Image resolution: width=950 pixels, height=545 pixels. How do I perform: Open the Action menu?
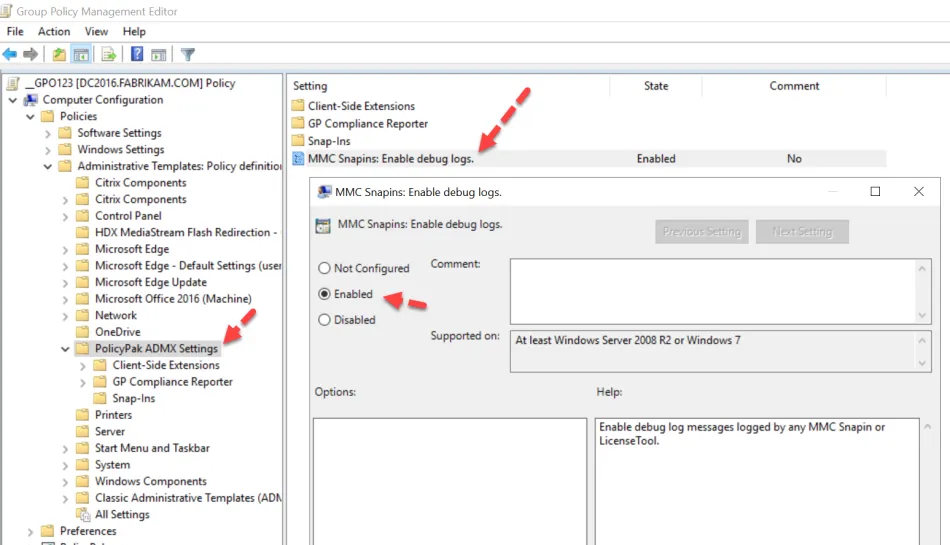tap(54, 32)
